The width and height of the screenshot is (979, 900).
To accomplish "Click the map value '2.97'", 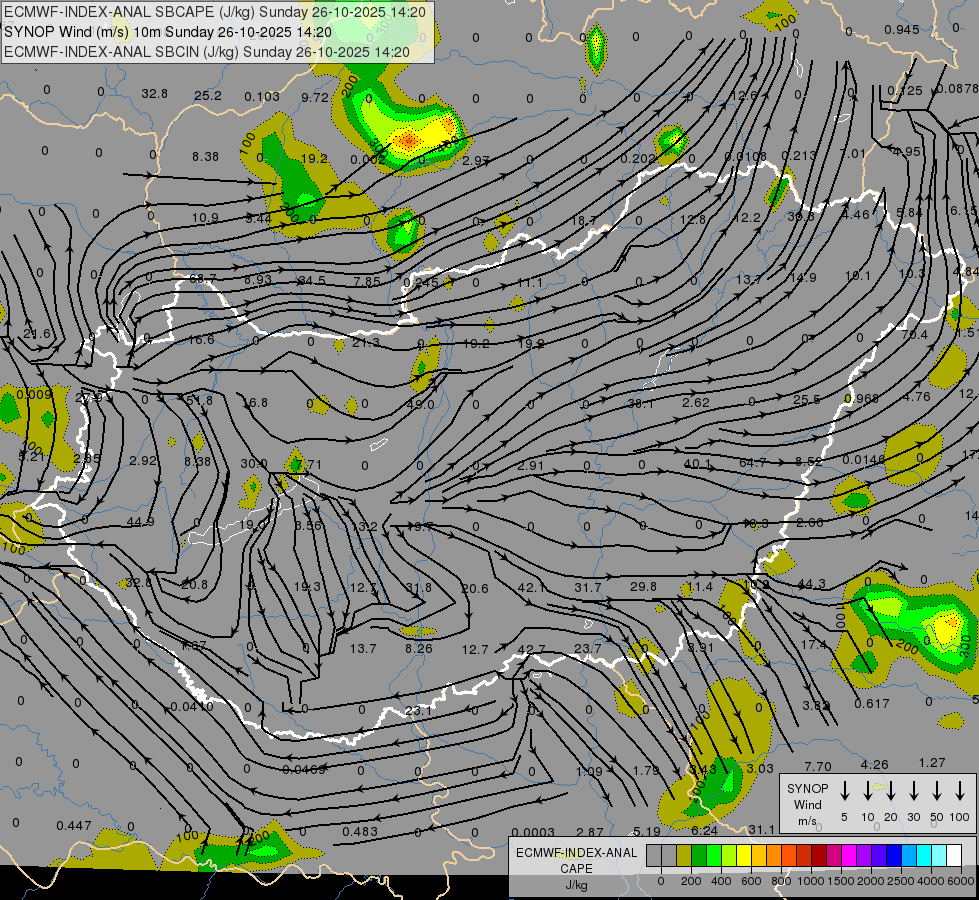I will point(476,161).
